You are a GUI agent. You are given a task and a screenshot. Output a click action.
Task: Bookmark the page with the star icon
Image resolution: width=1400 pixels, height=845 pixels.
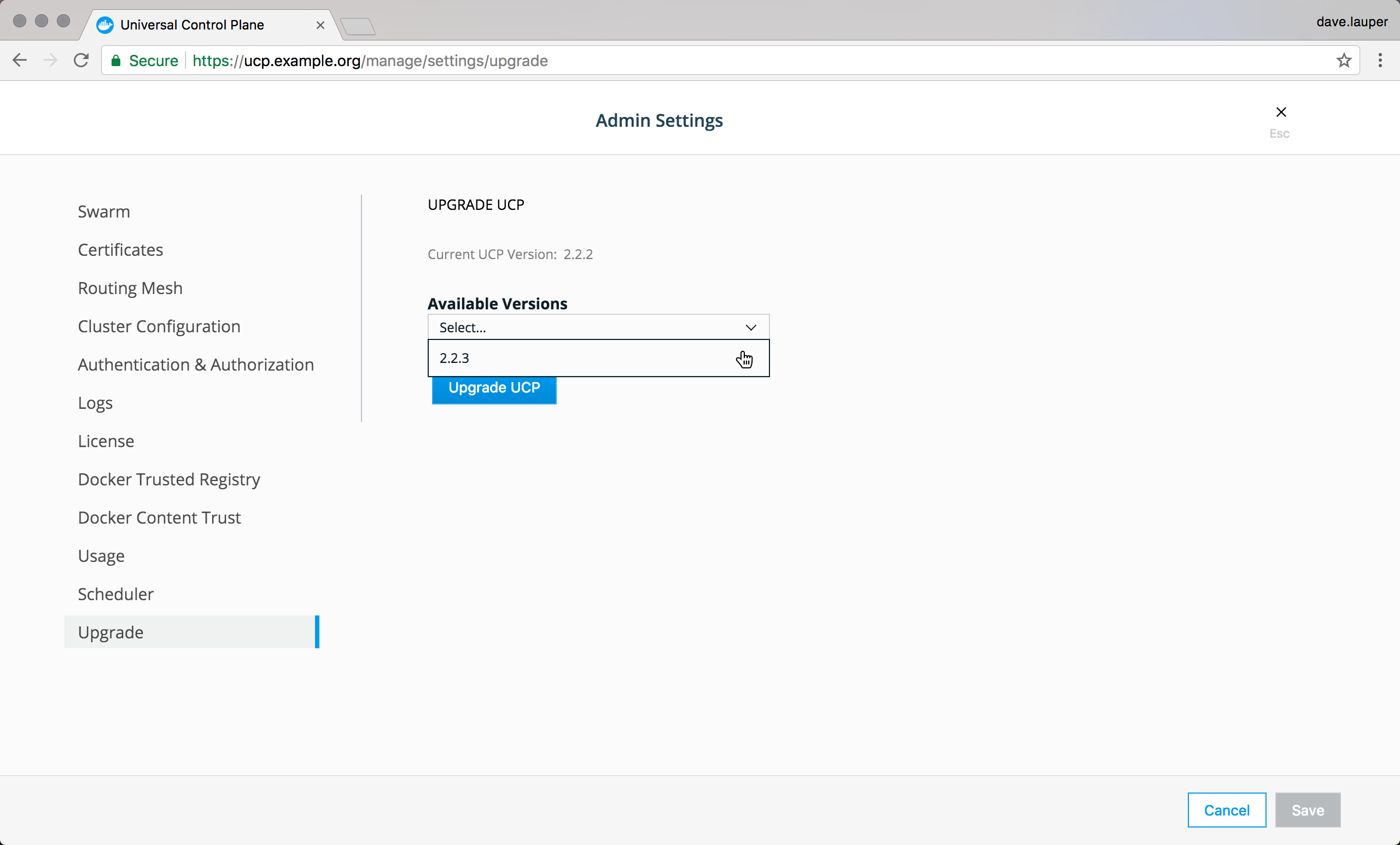pyautogui.click(x=1344, y=60)
